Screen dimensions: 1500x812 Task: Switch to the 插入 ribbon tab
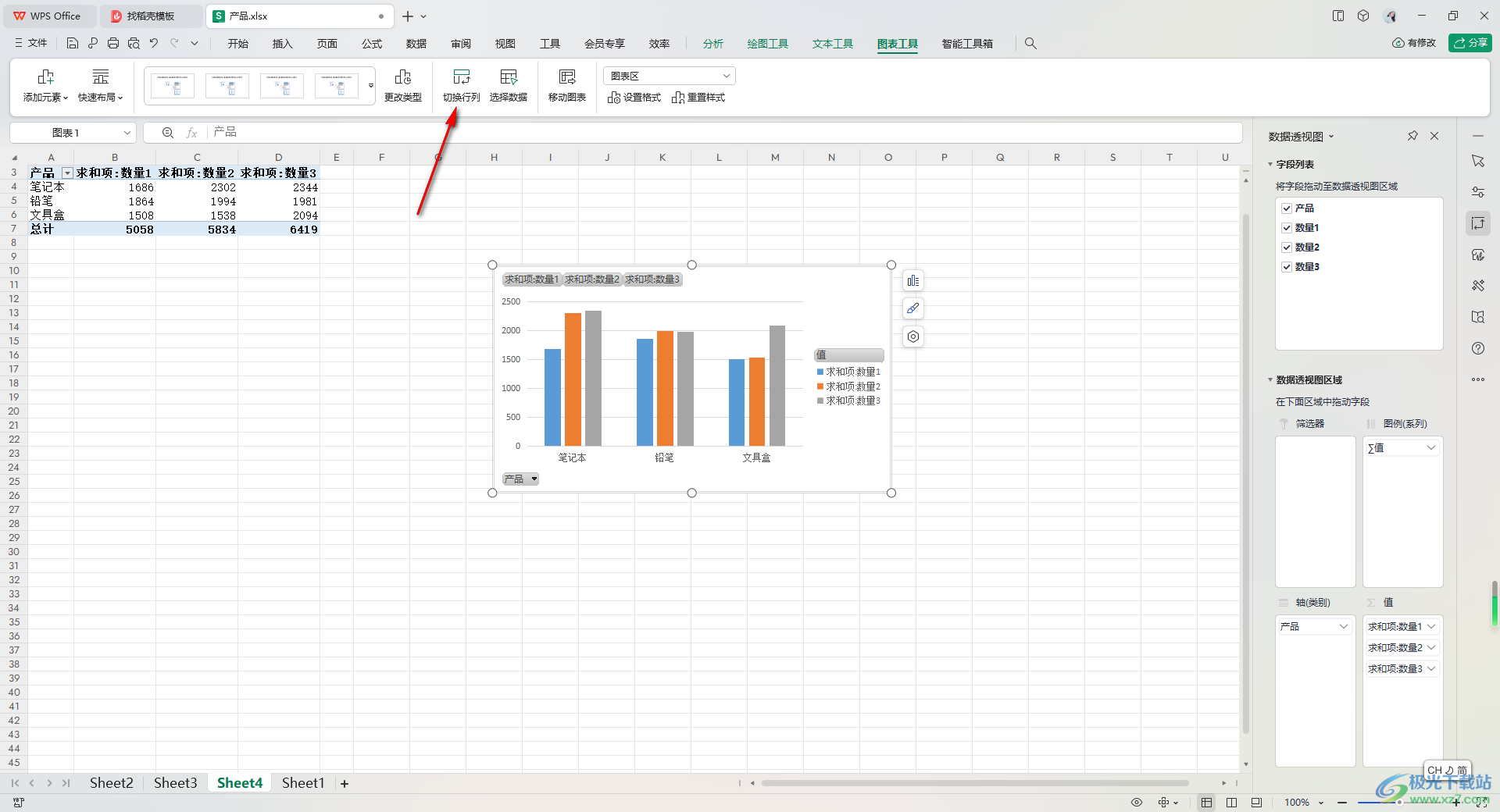[x=283, y=44]
